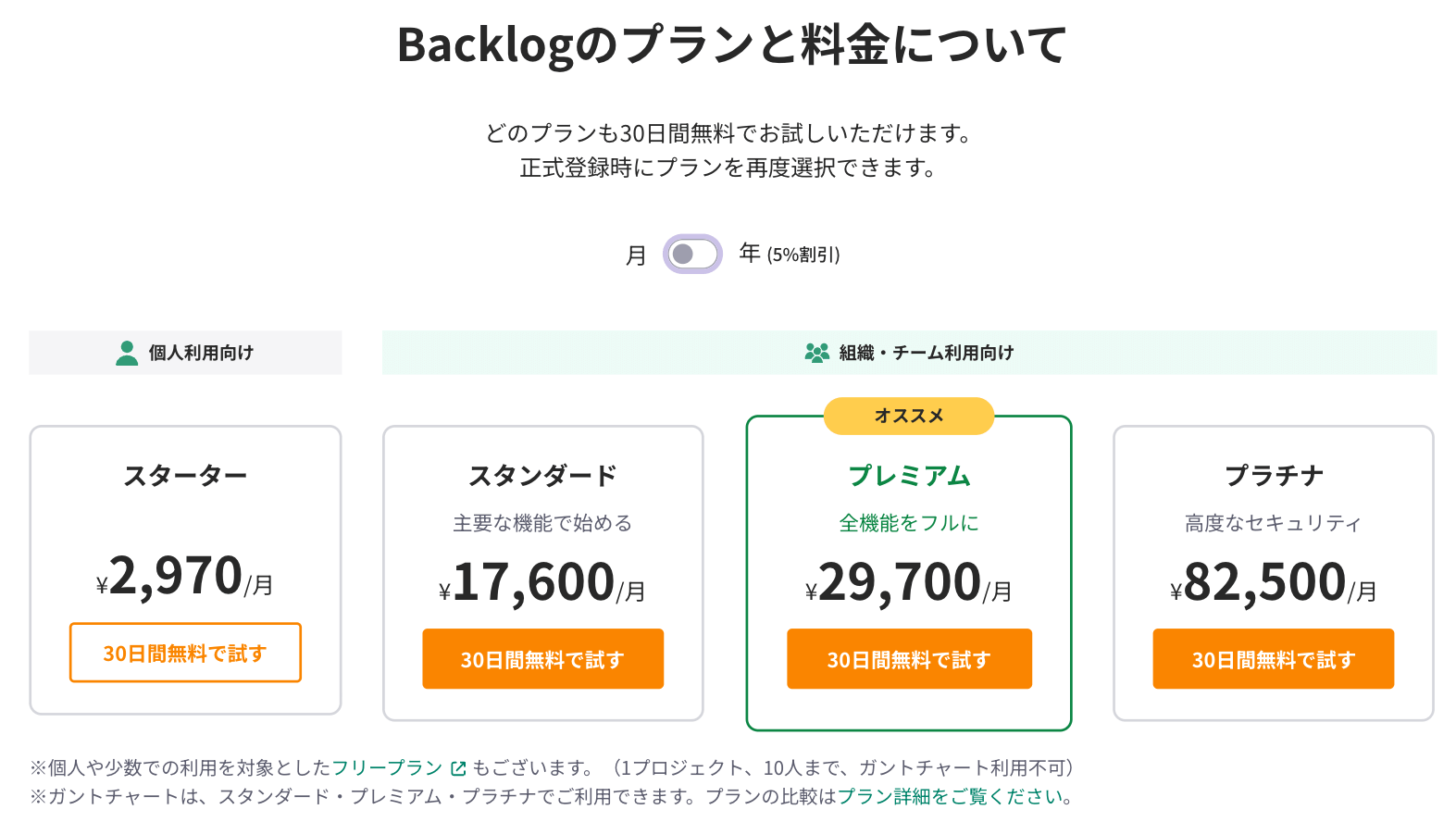1456x822 pixels.
Task: Start the 30-day free trial for スターター
Action: 185,653
